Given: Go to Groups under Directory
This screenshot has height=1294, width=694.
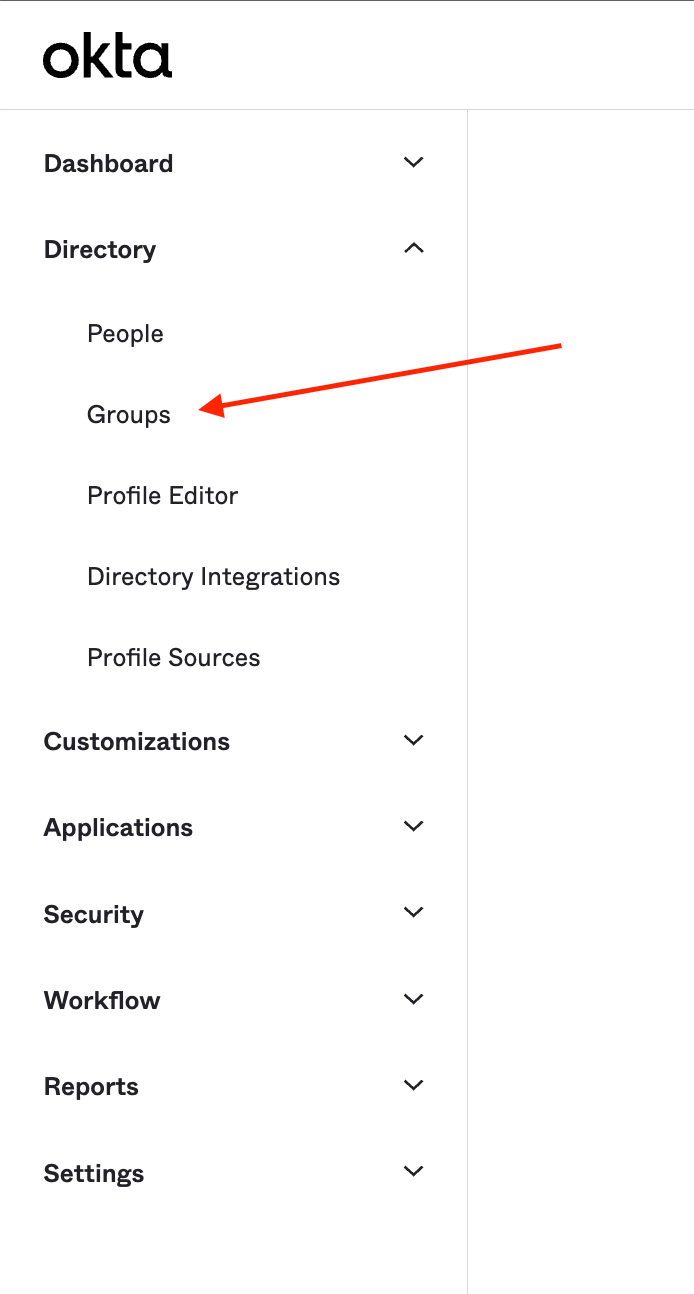Looking at the screenshot, I should 129,415.
